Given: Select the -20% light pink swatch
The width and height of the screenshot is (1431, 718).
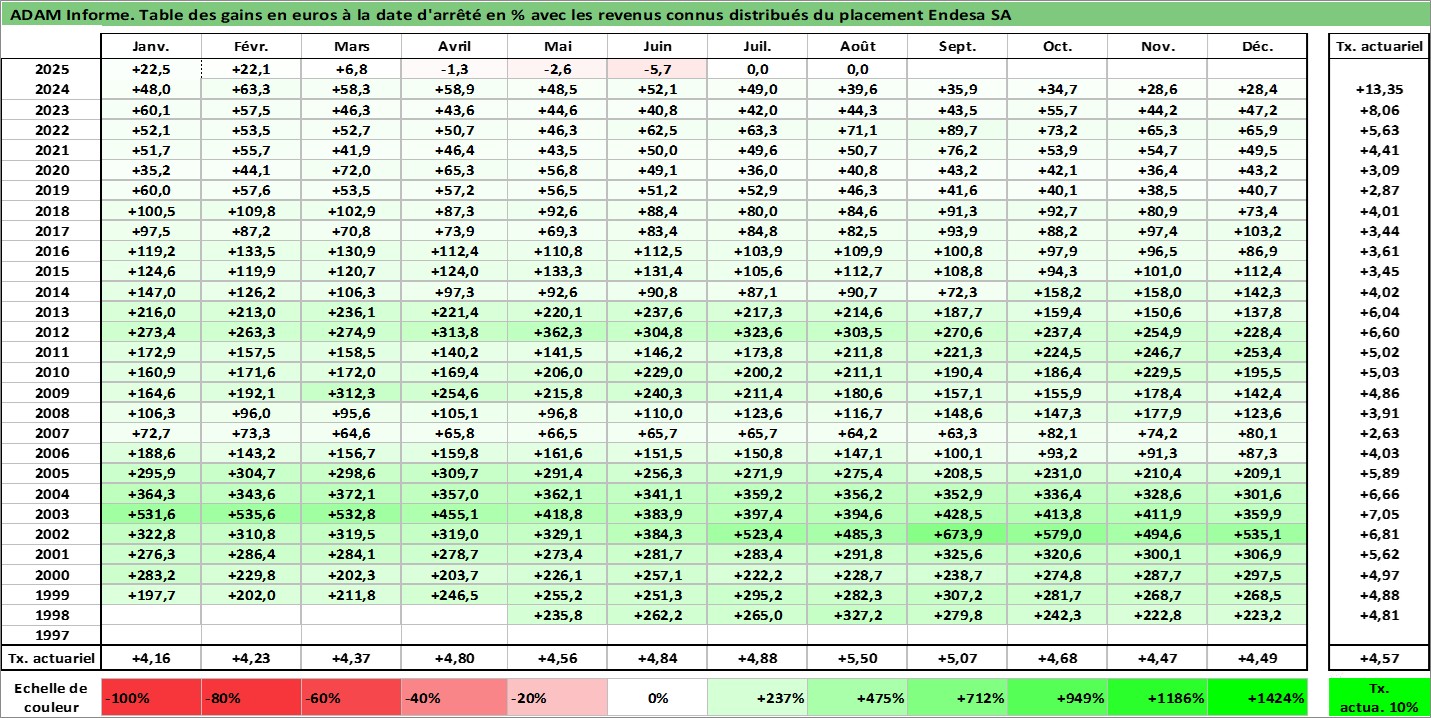Looking at the screenshot, I should 557,698.
